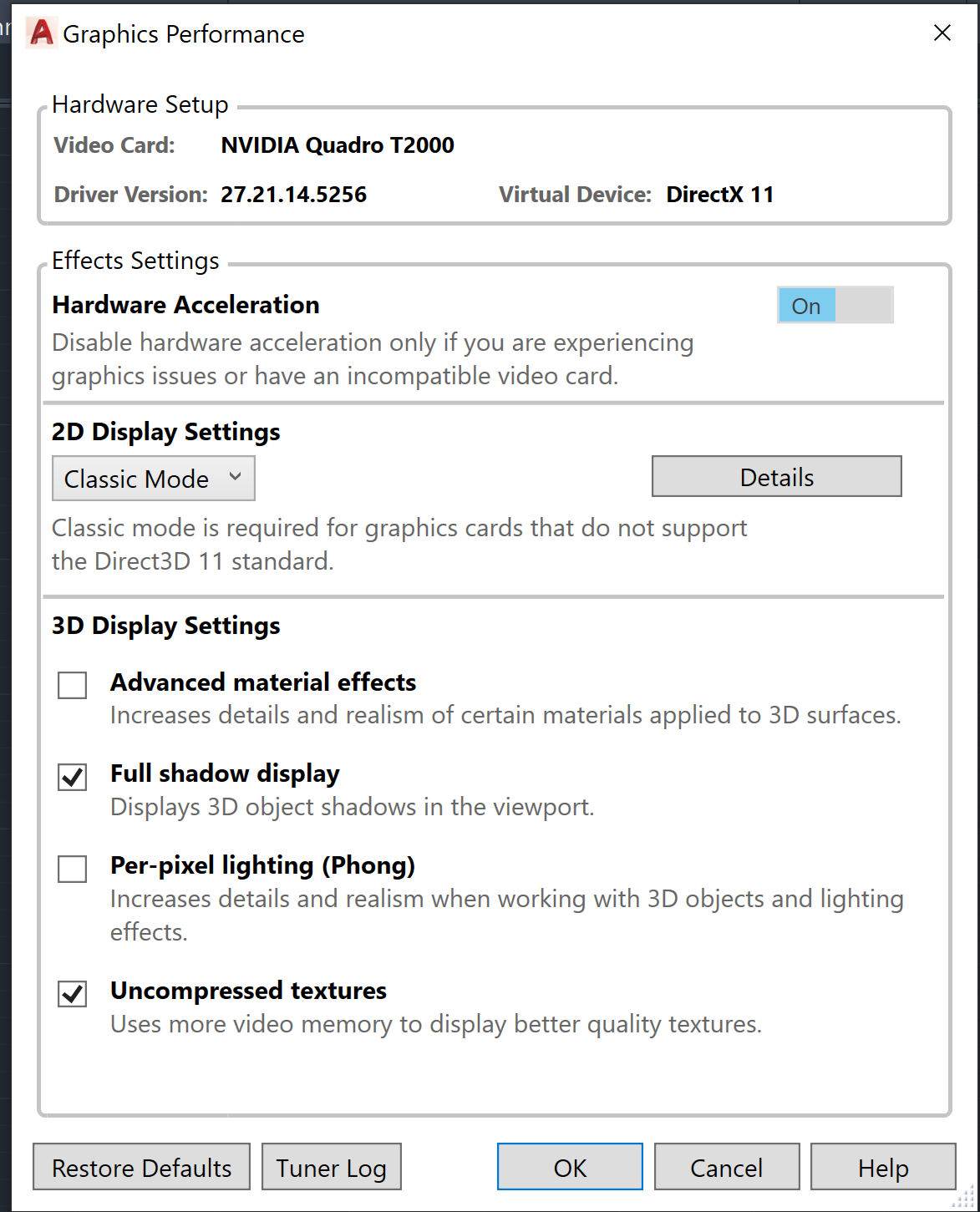Click the dropdown chevron beside Classic Mode
This screenshot has width=980, height=1212.
(235, 477)
